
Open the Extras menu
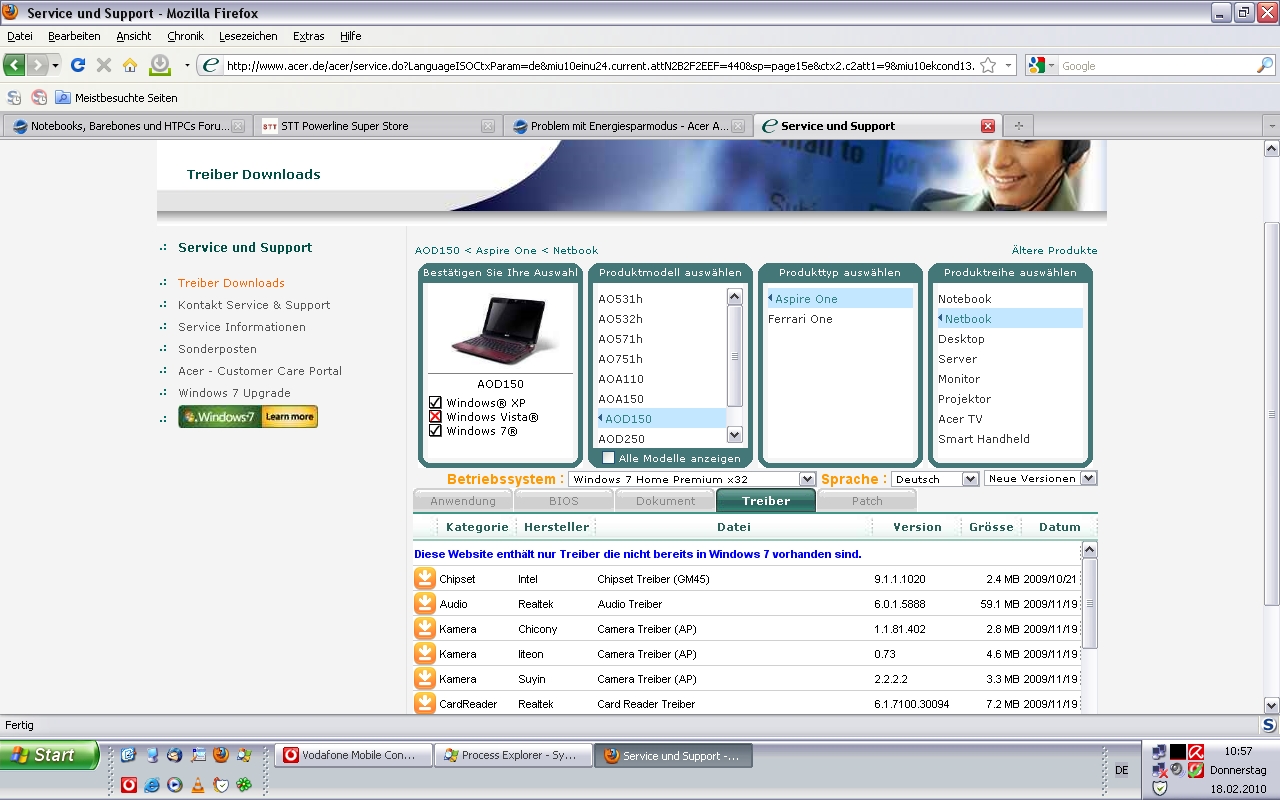pyautogui.click(x=308, y=36)
